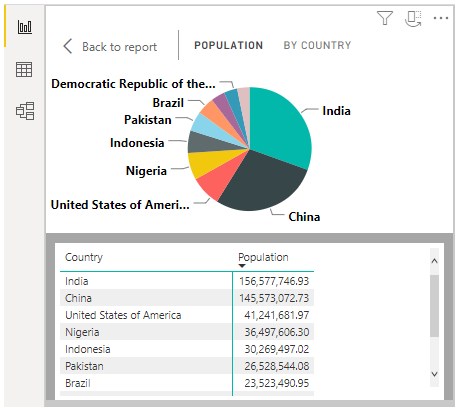Select the BY COUNTRY title label
The width and height of the screenshot is (458, 411).
(317, 45)
